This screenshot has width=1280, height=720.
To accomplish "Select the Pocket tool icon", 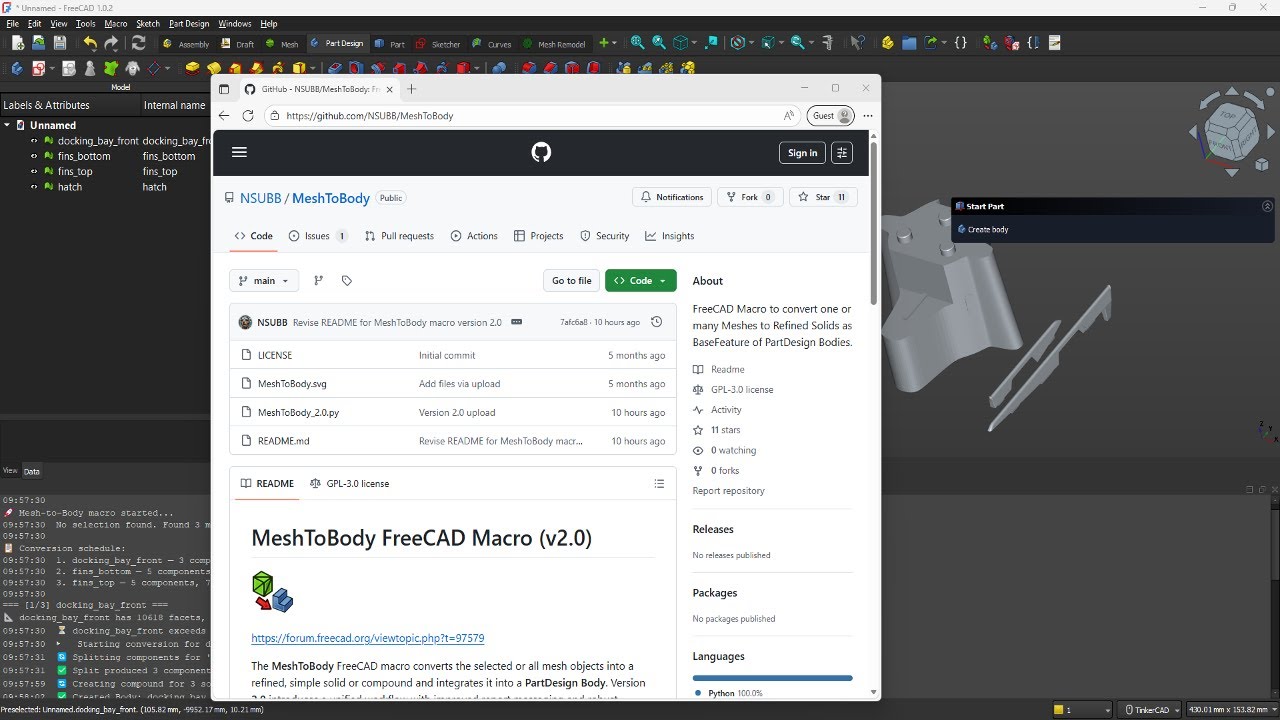I will pyautogui.click(x=334, y=68).
